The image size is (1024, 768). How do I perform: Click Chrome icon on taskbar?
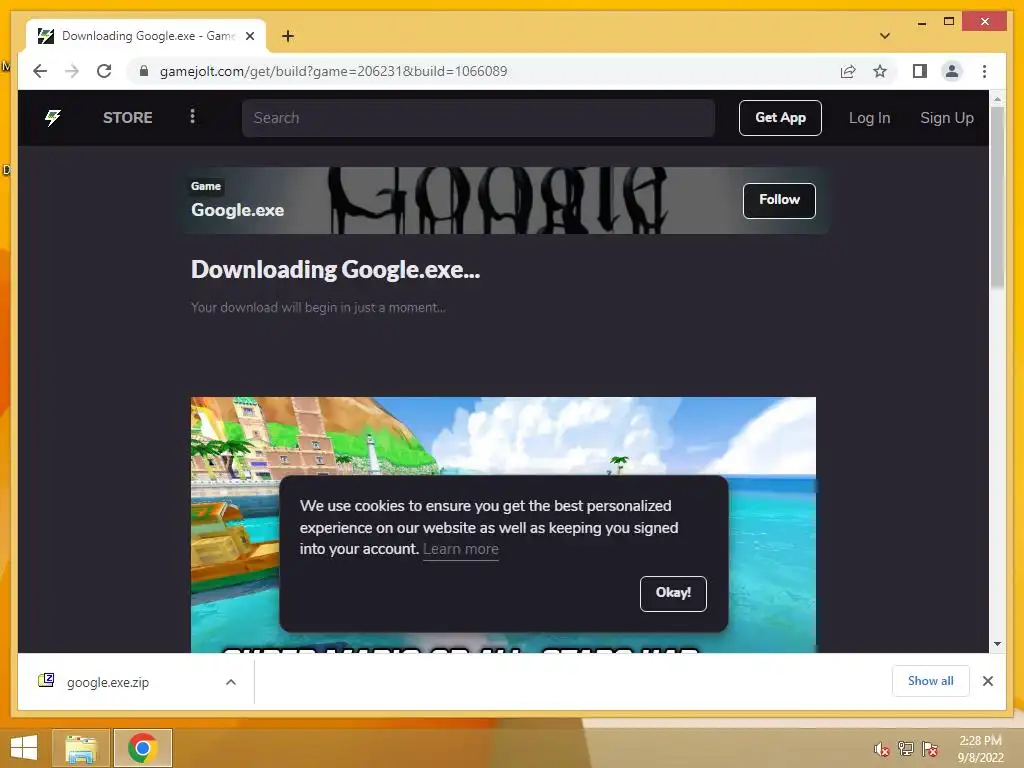pyautogui.click(x=142, y=748)
